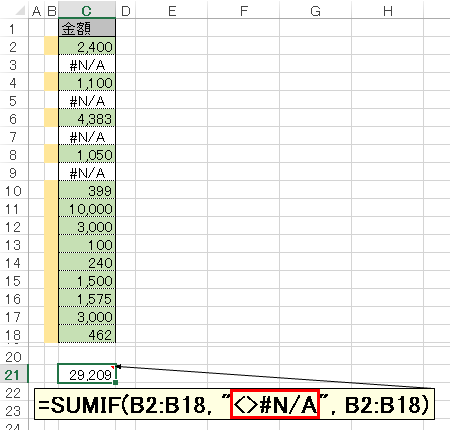Screen dimensions: 450x430
Task: Select column C header
Action: coord(87,11)
